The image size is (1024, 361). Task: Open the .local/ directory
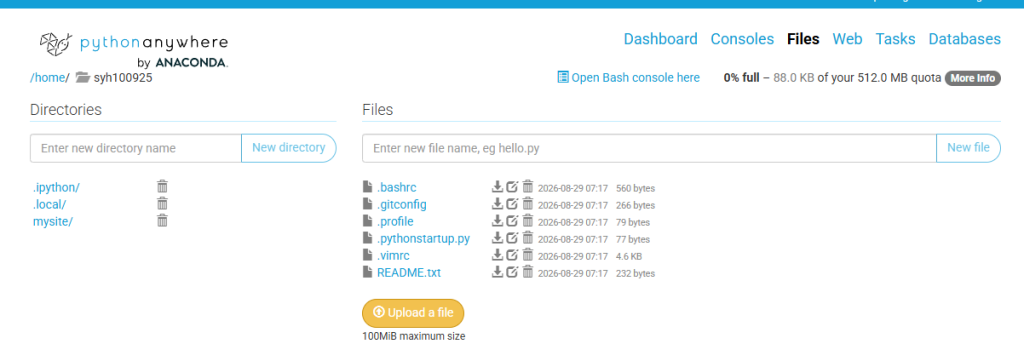tap(50, 204)
